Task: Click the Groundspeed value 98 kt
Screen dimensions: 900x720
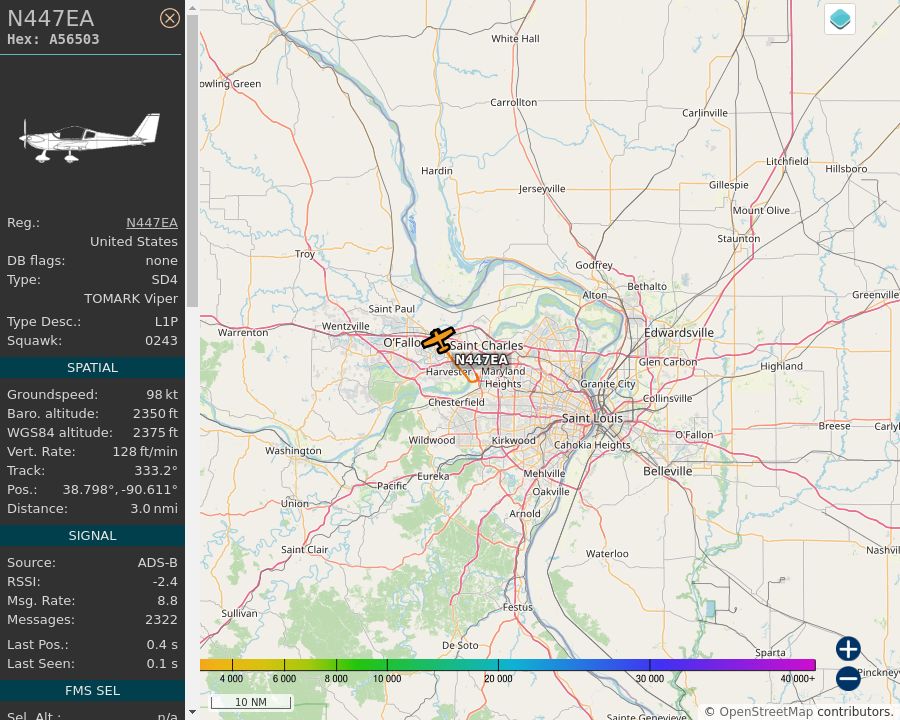Action: pos(162,394)
